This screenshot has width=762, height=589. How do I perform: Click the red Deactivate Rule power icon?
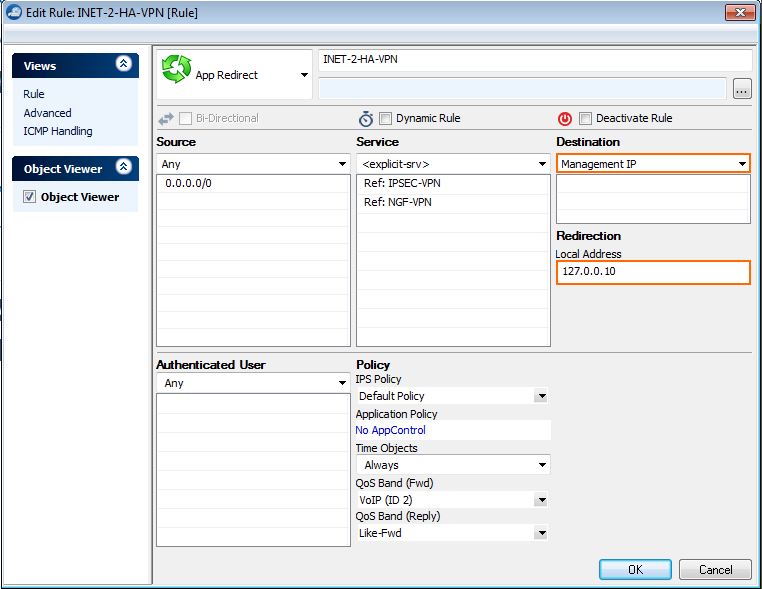pos(565,119)
